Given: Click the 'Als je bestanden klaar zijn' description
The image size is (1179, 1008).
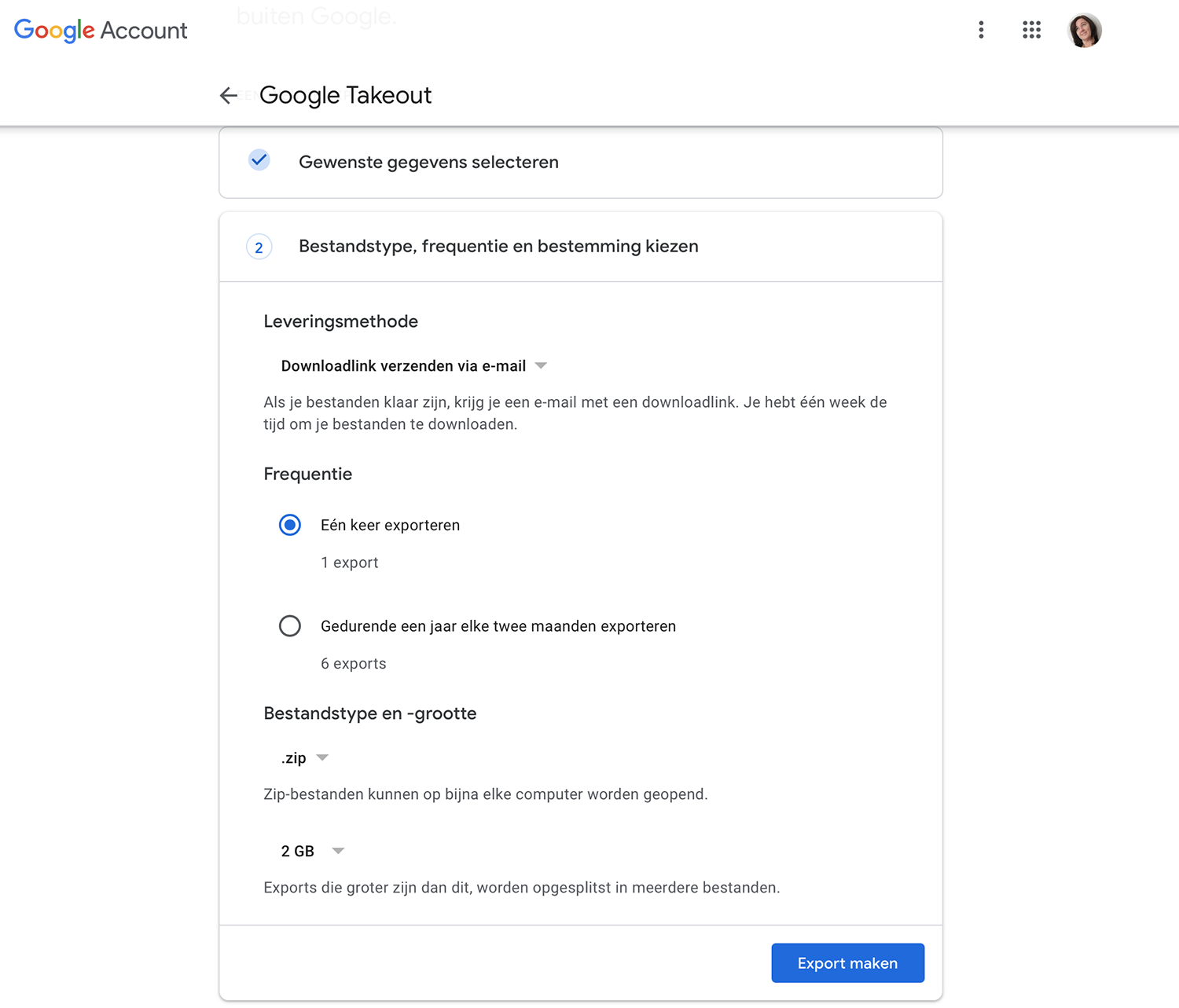Looking at the screenshot, I should [x=575, y=413].
